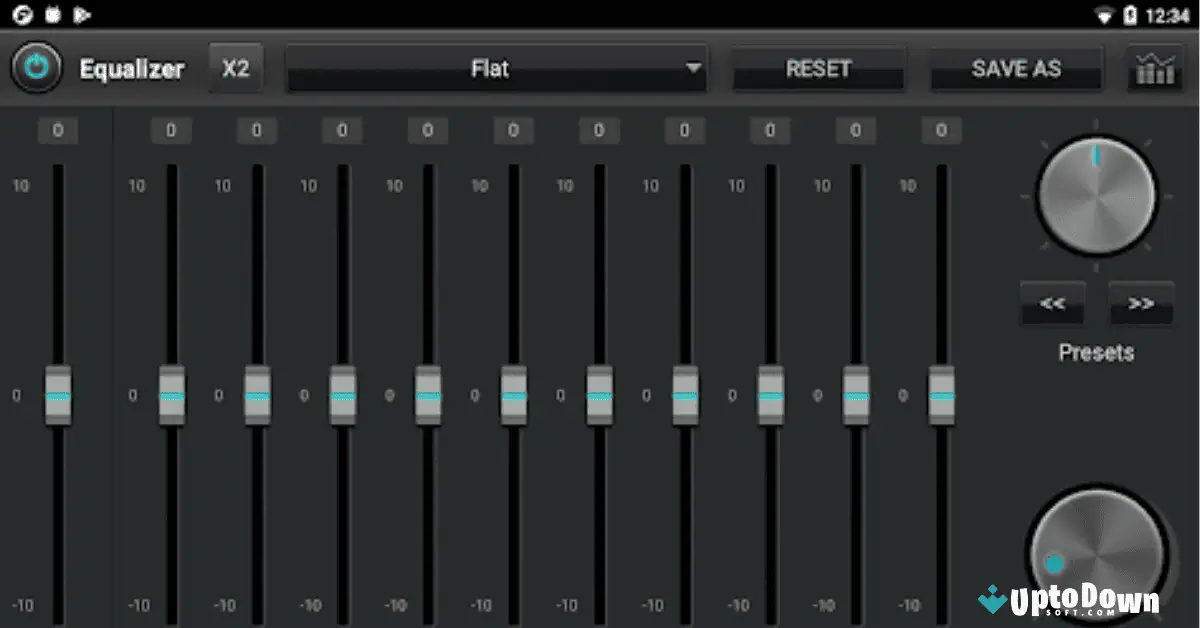Click the rightmost frequency band slider handle
The width and height of the screenshot is (1200, 628).
click(941, 394)
